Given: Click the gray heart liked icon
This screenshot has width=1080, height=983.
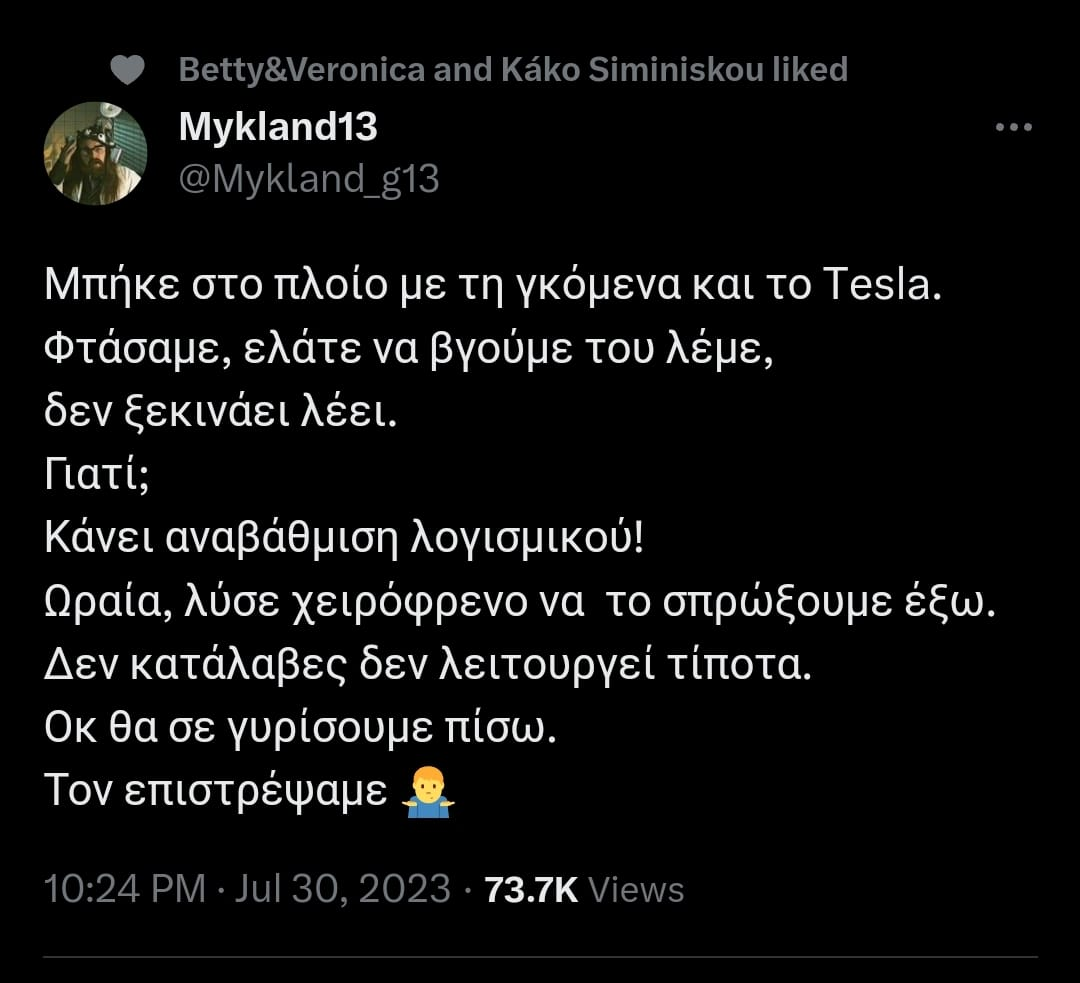Looking at the screenshot, I should [127, 70].
